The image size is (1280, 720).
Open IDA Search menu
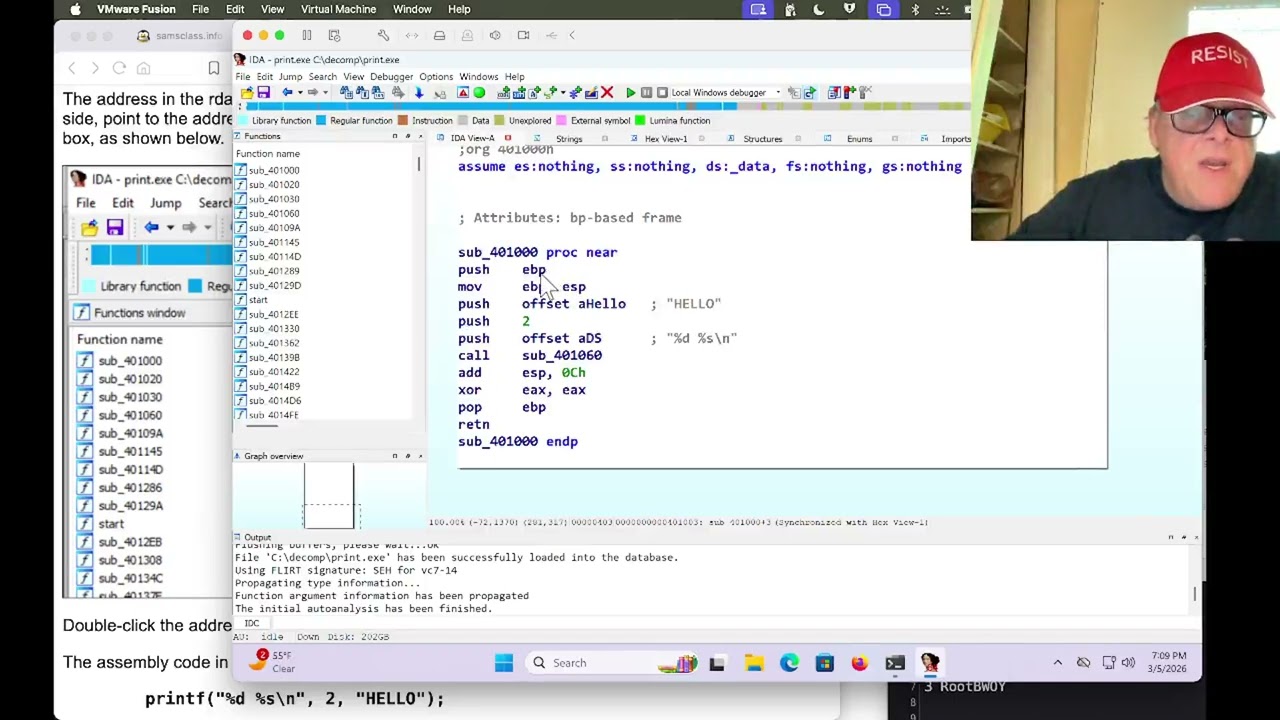click(322, 77)
